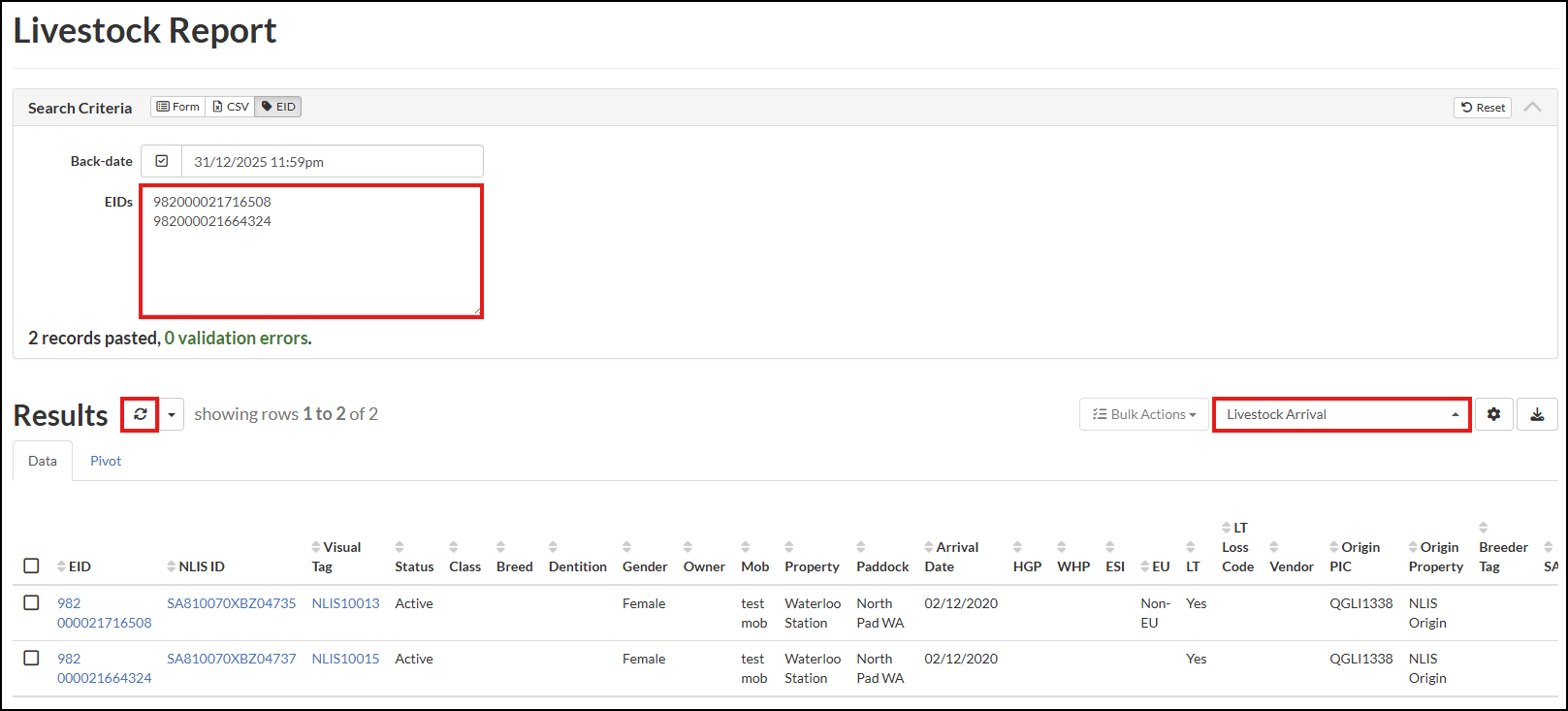Sort by the Class column

(x=464, y=557)
